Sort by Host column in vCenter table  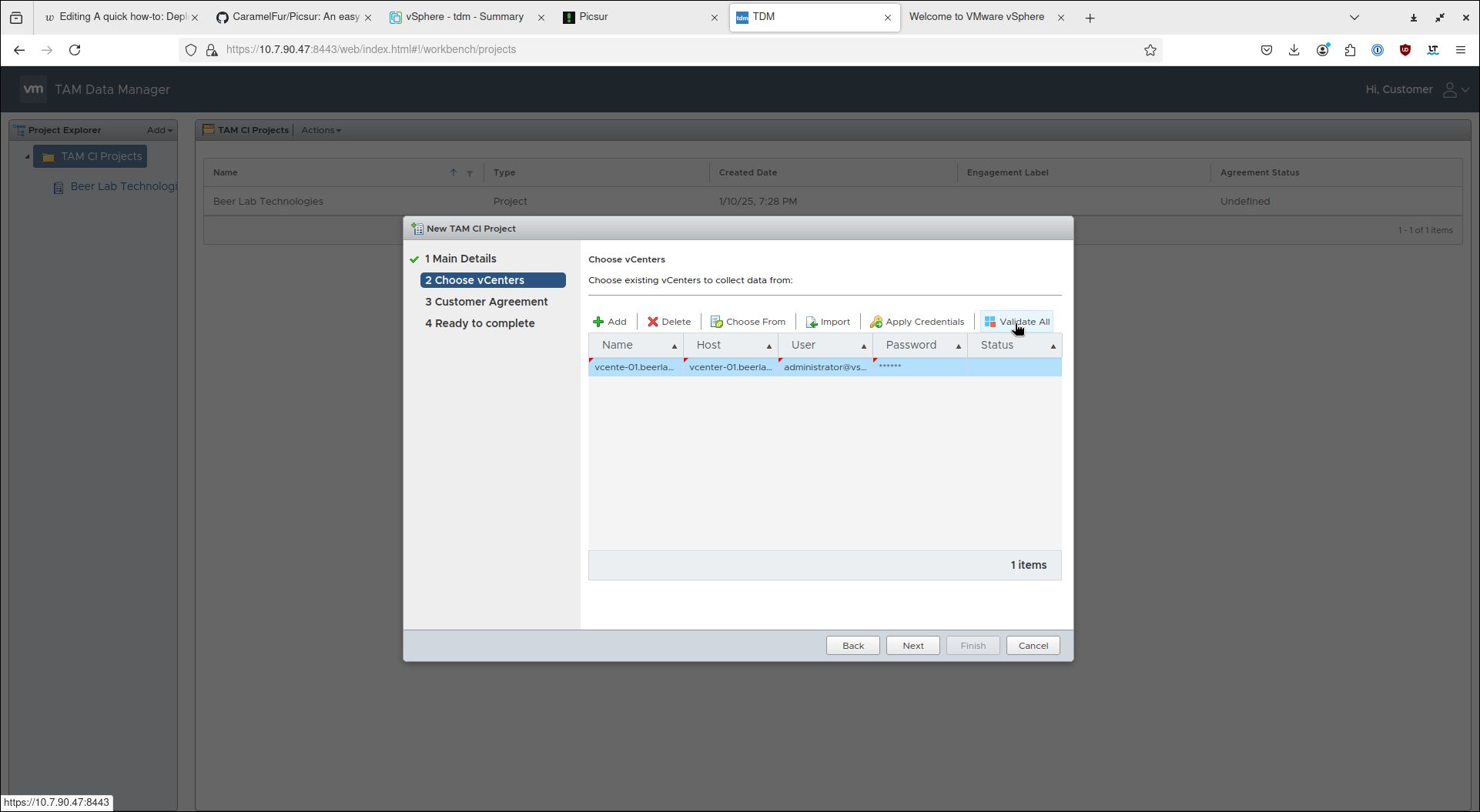pyautogui.click(x=730, y=345)
